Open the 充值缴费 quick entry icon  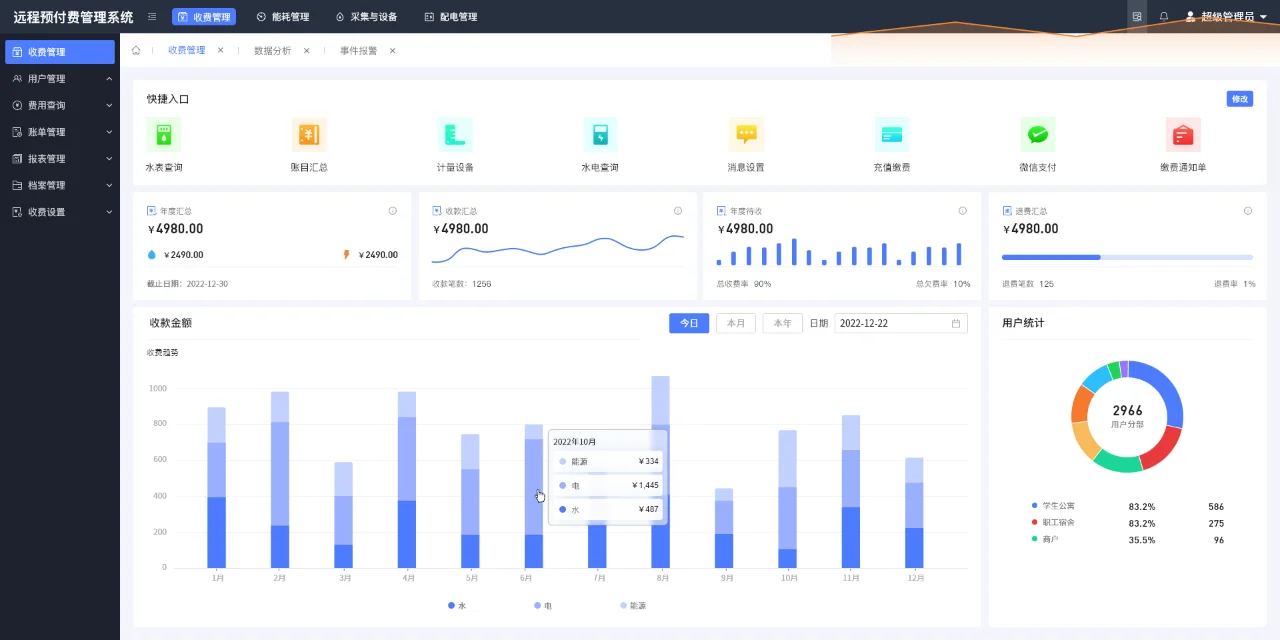892,134
